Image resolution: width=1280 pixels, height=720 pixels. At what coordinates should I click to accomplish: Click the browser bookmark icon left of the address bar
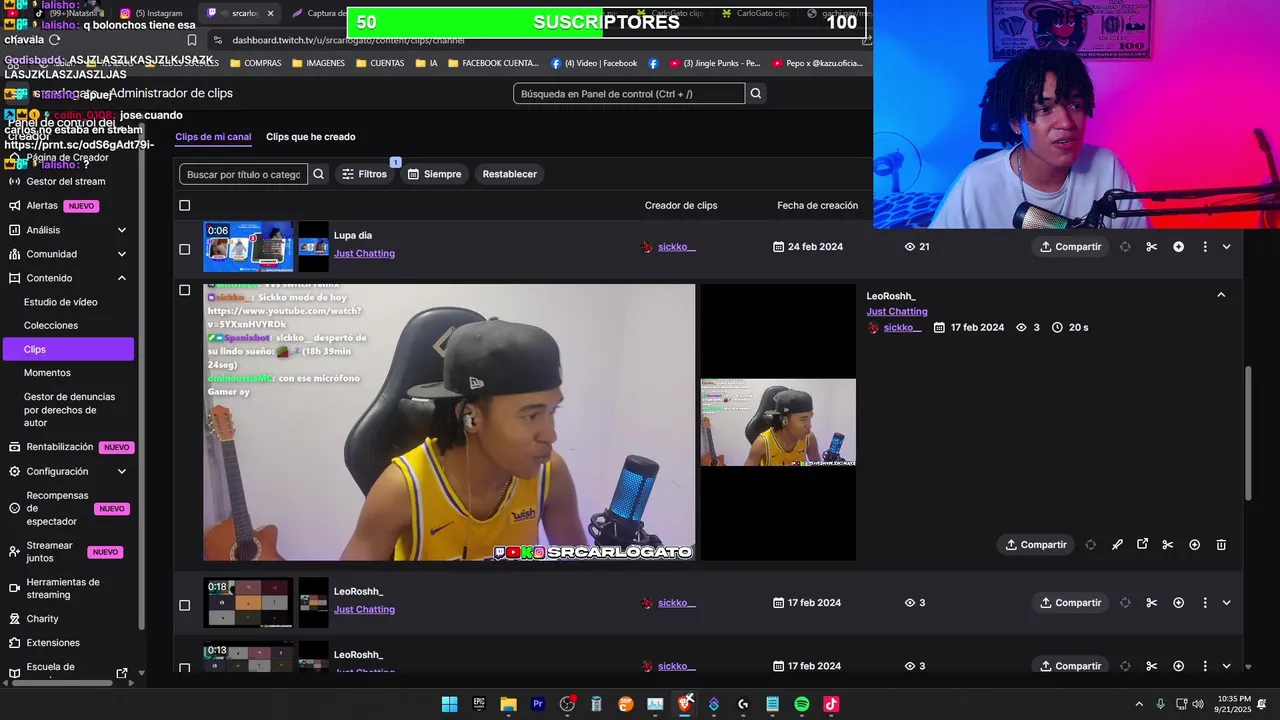192,40
